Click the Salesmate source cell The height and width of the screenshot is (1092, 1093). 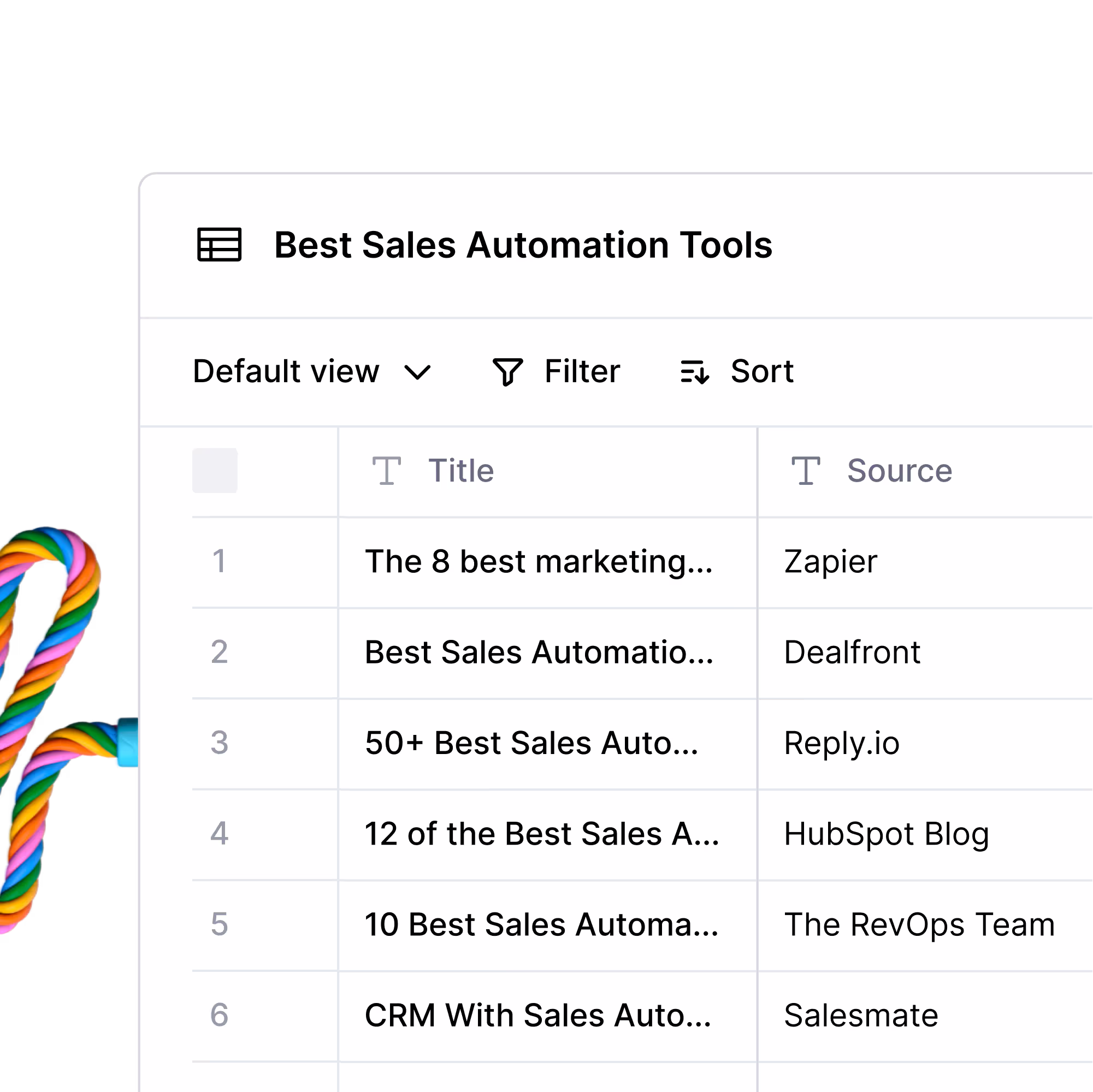925,1017
